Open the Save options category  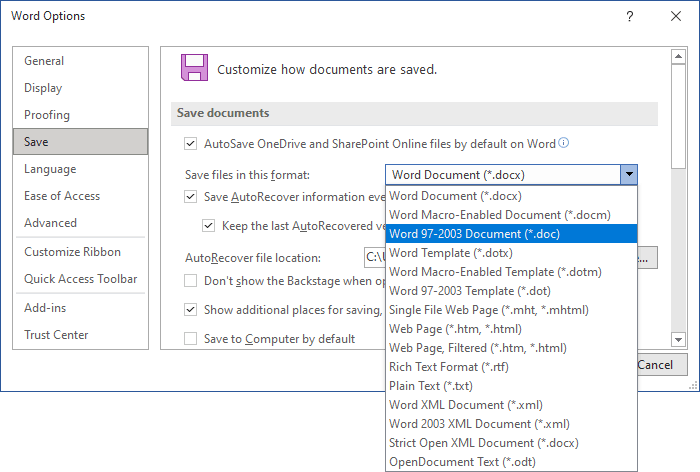click(80, 142)
